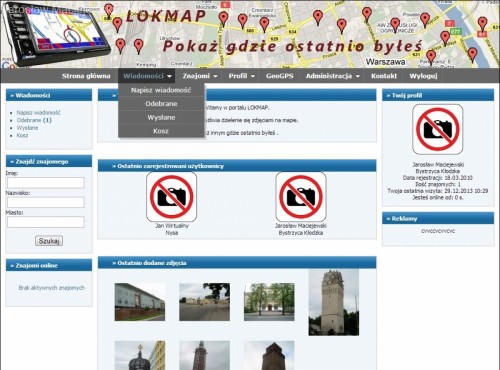Open the long building photo thumbnail
Viewport: 500px width, 370px height.
point(140,302)
